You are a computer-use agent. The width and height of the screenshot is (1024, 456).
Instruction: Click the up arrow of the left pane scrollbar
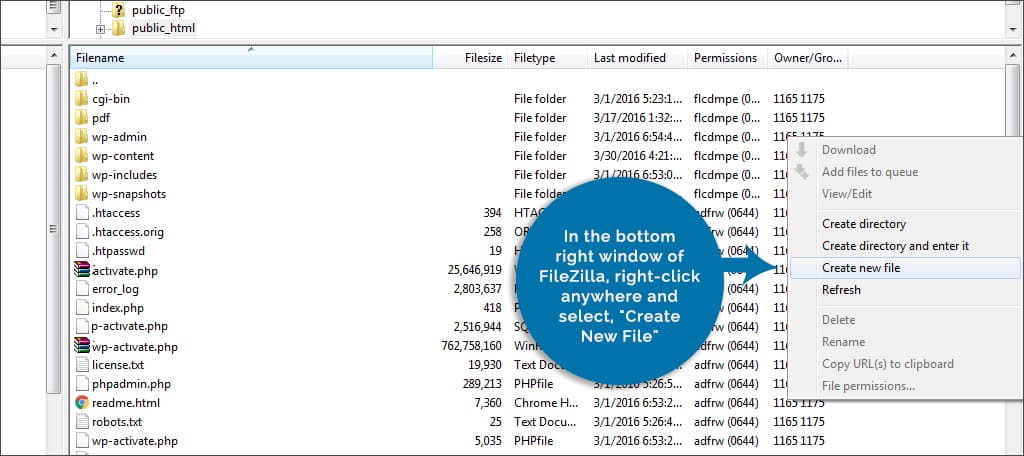point(54,57)
